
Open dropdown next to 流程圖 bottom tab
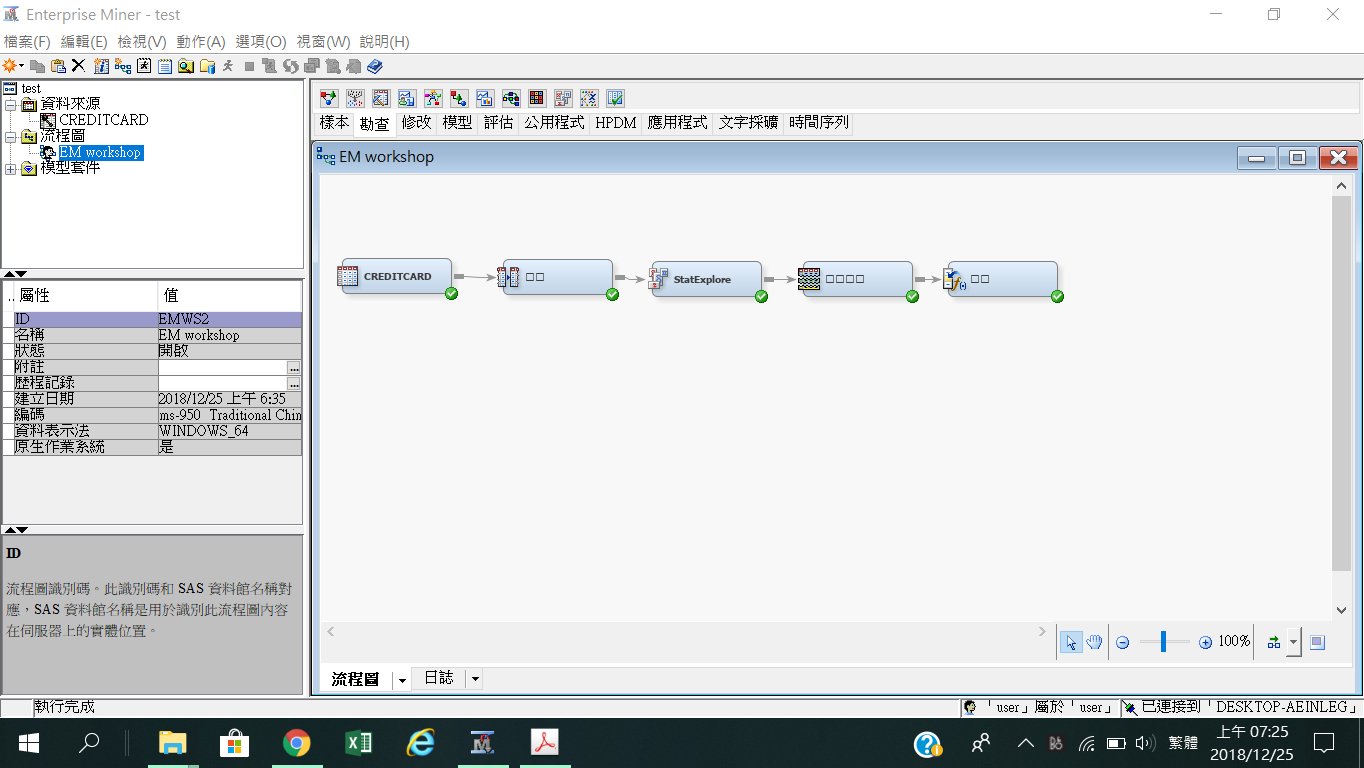pos(402,679)
